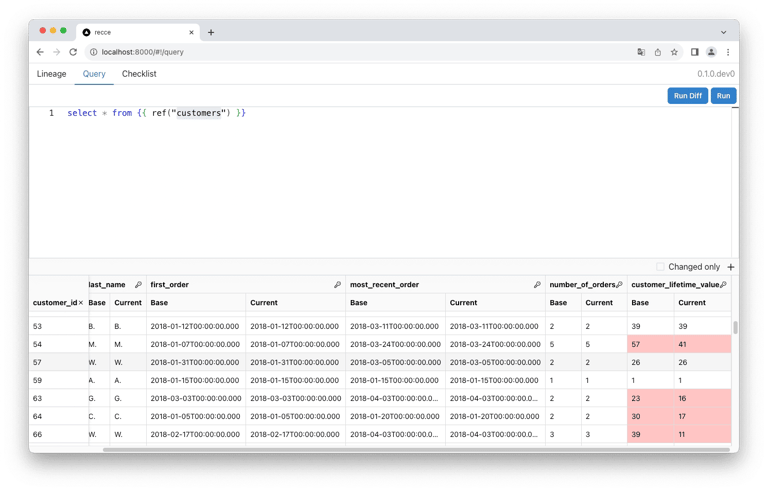Click the number_of_orders column header
This screenshot has height=491, width=768.
click(582, 285)
